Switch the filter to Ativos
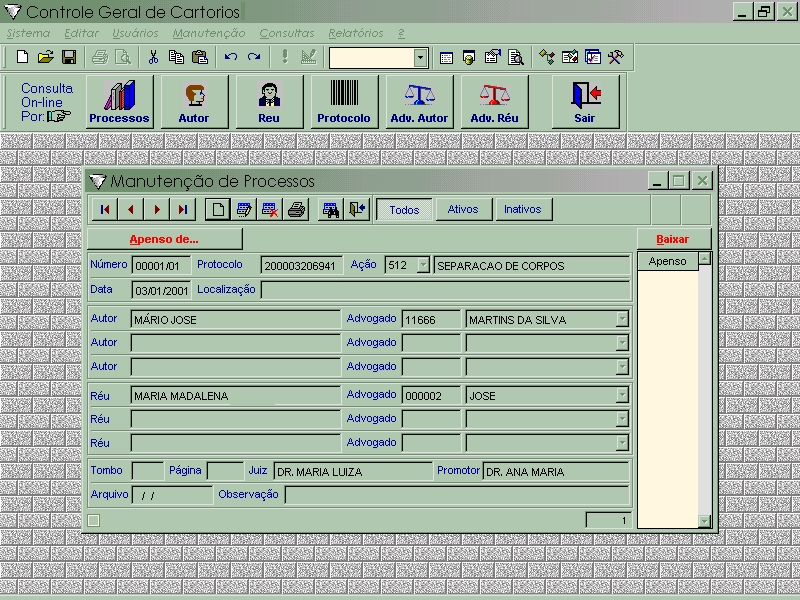800x600 pixels. click(463, 210)
